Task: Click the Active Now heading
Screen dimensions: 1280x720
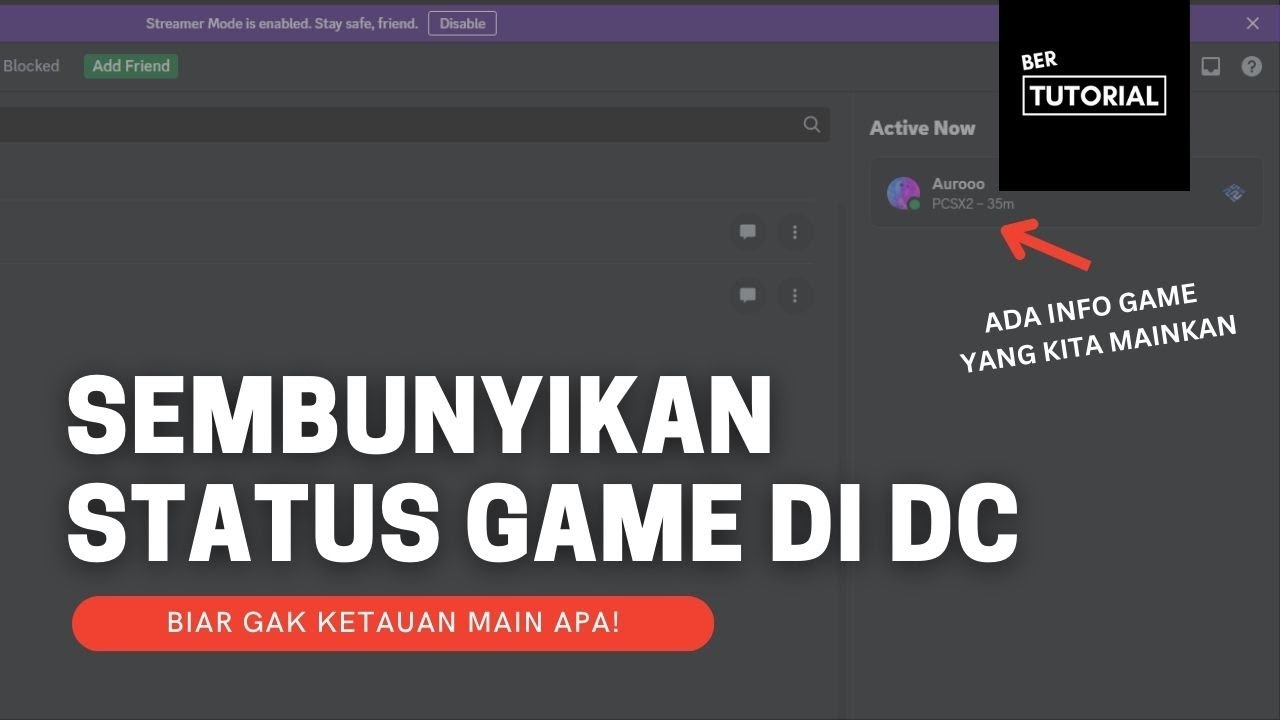Action: pos(922,128)
